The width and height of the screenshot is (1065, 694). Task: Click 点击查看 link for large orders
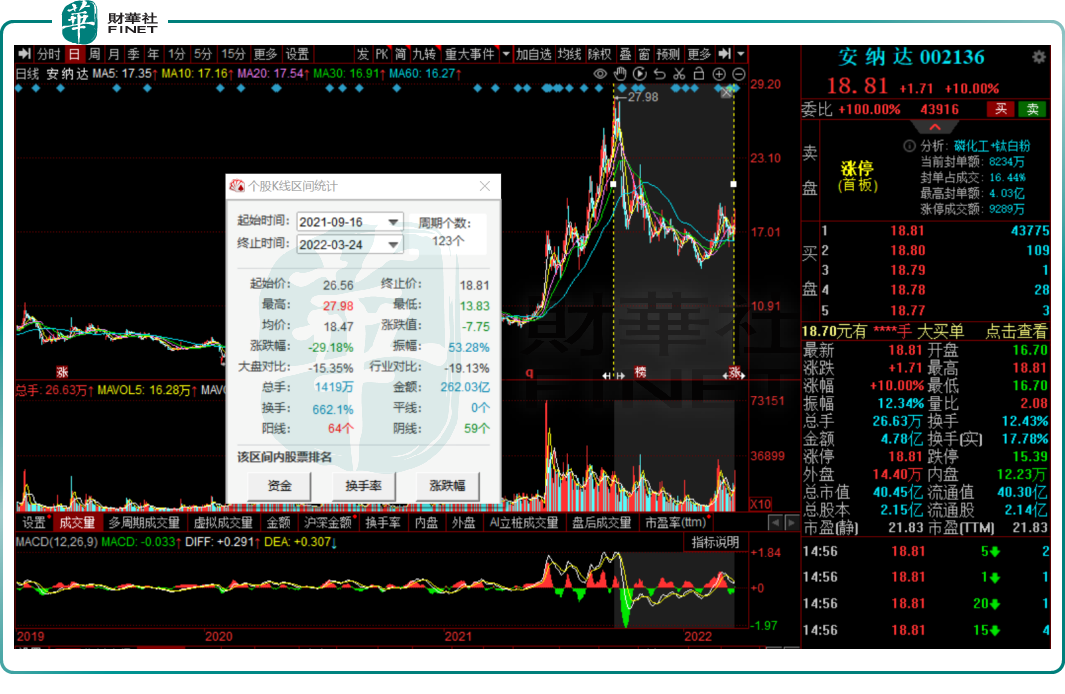[1016, 331]
